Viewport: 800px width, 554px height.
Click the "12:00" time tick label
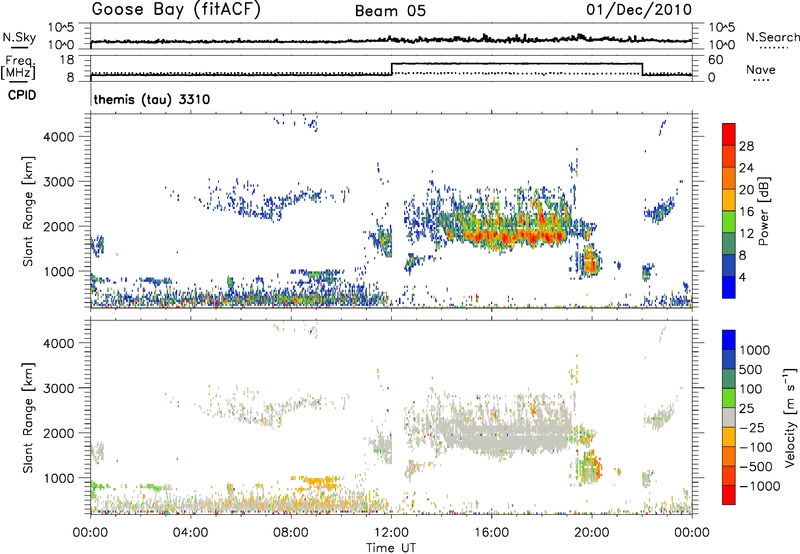[x=391, y=533]
